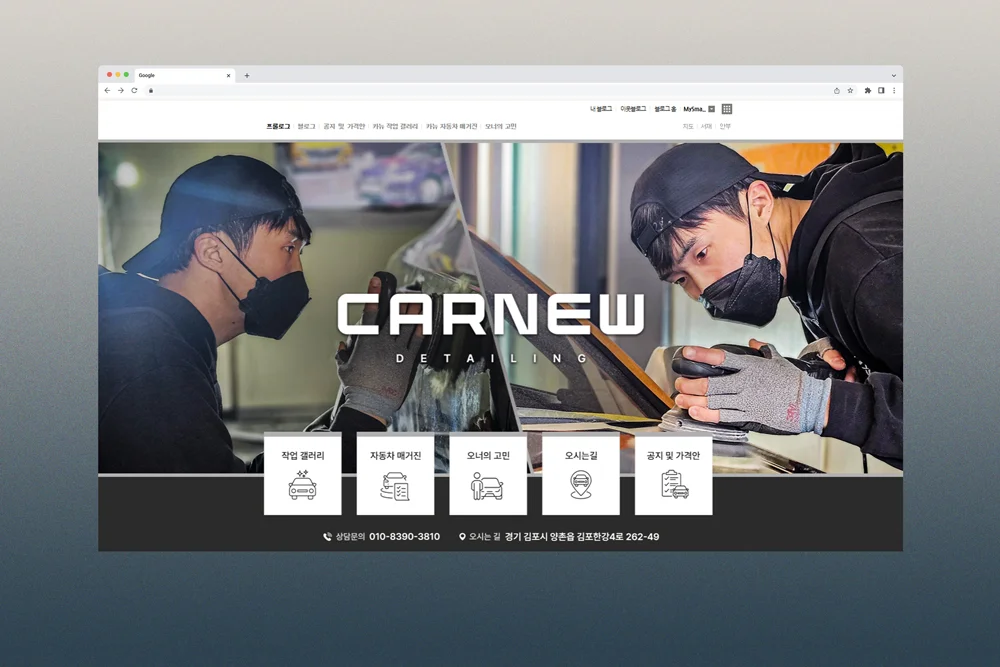Click the browser forward arrow

coord(121,91)
